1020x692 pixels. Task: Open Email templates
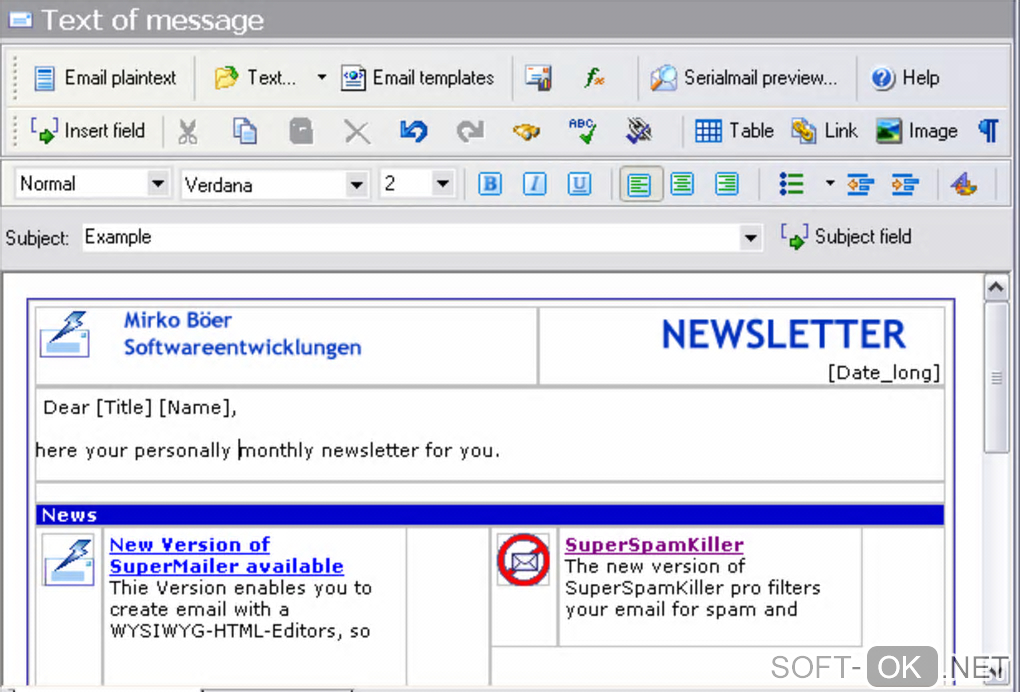pos(418,78)
